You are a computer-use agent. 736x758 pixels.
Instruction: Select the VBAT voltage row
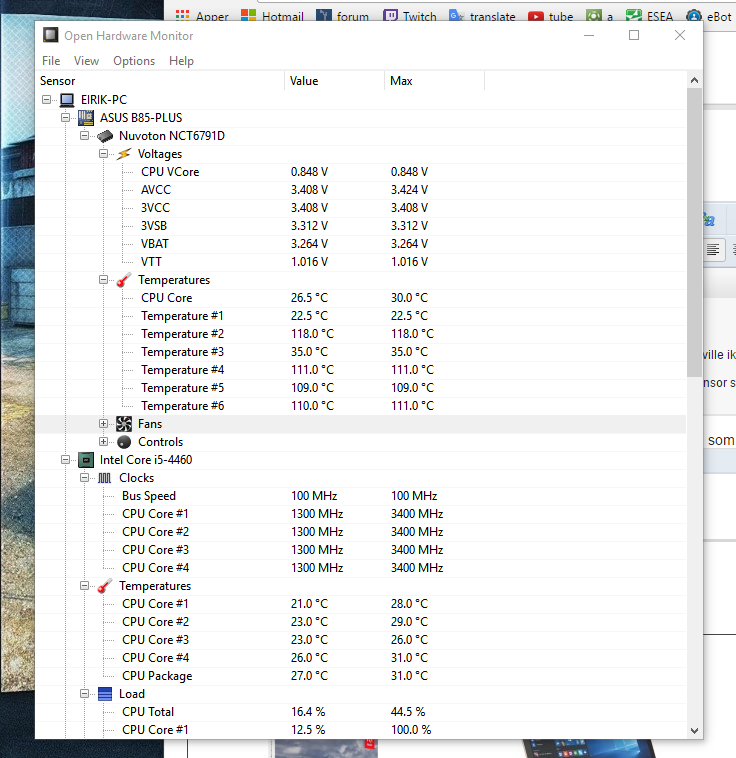click(361, 244)
